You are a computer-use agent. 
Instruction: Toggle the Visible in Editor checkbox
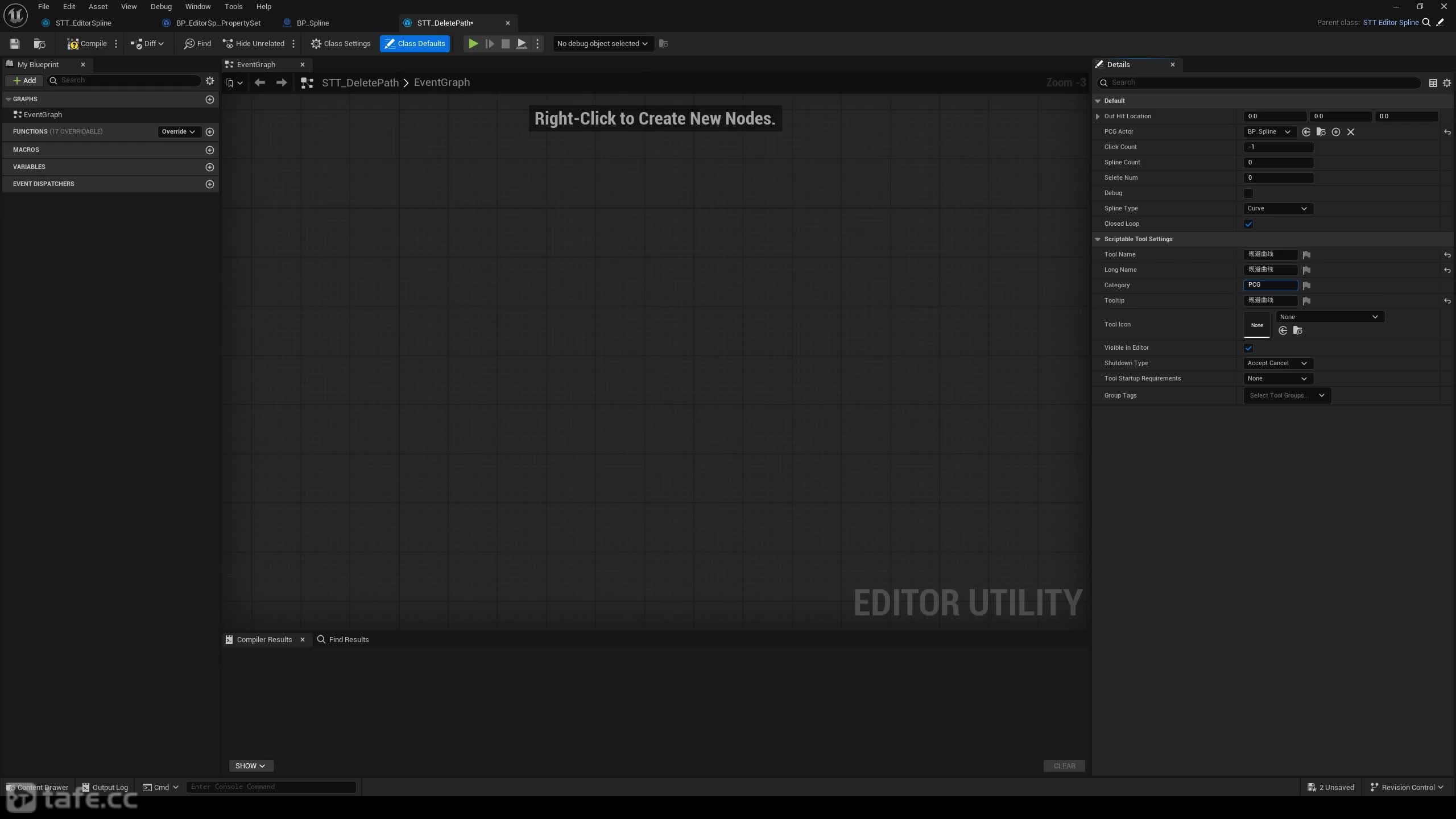pyautogui.click(x=1248, y=348)
